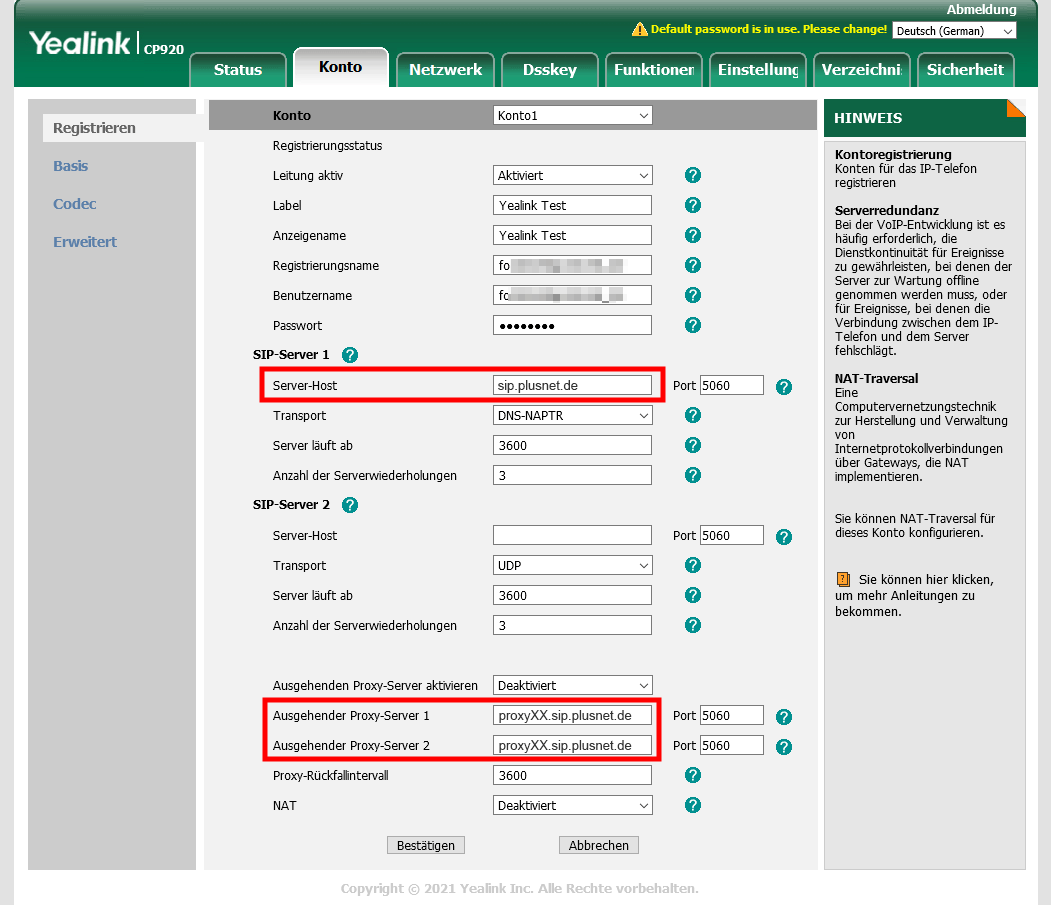Viewport: 1051px width, 905px height.
Task: Click SIP-Server 1 Server-Host field
Action: pos(572,385)
